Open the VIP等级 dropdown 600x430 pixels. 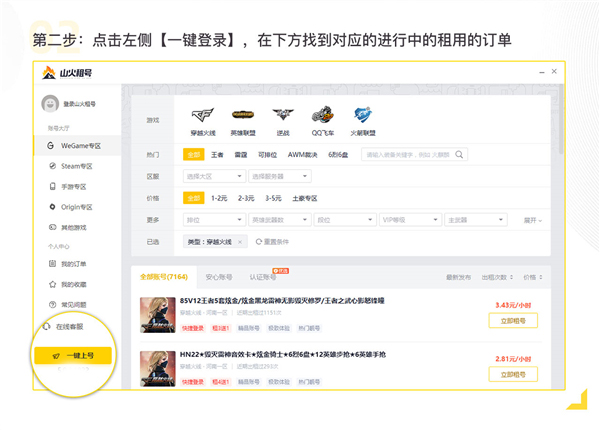tap(410, 220)
